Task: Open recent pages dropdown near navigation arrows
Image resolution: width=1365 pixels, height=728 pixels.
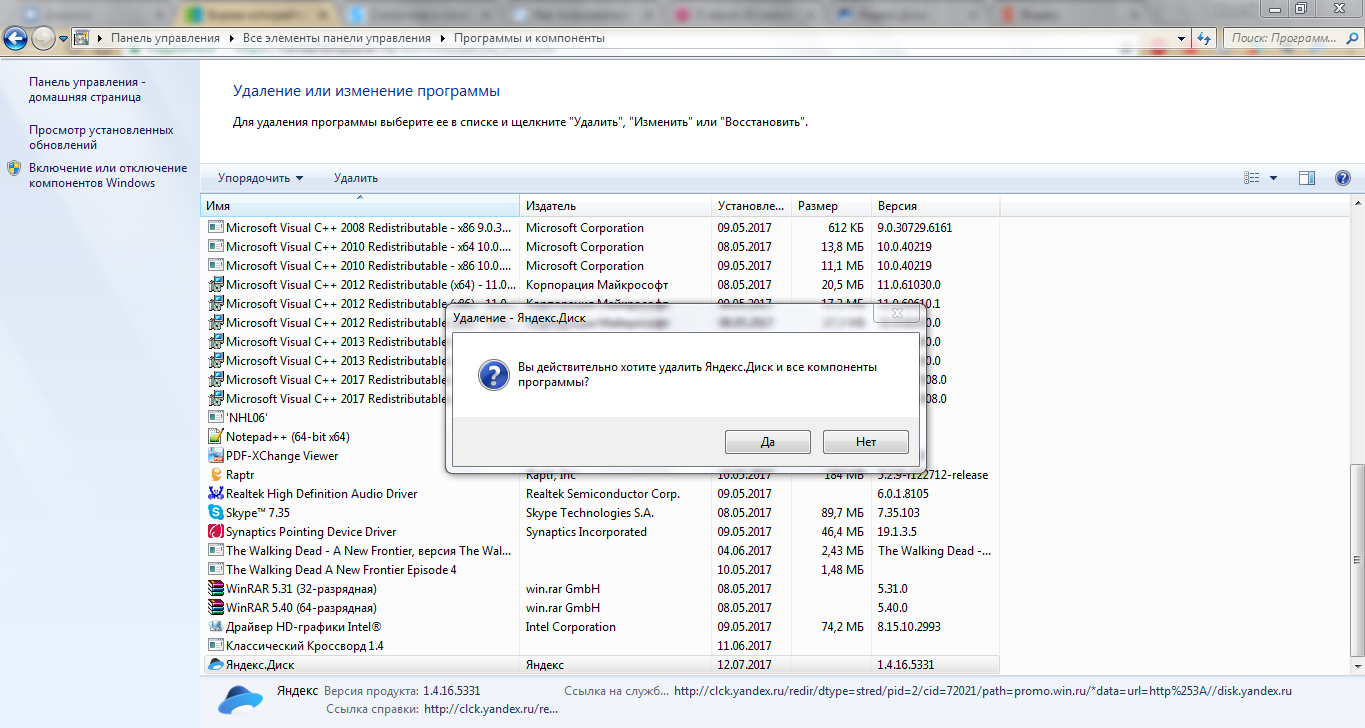Action: coord(63,38)
